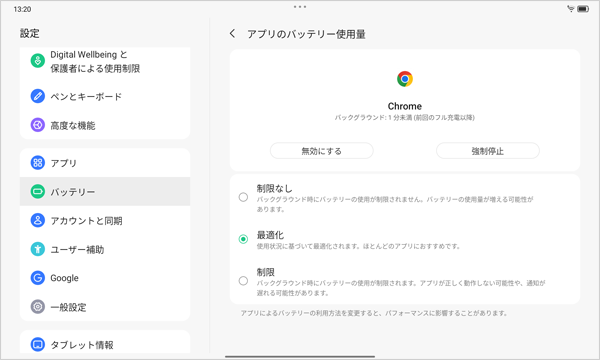Tap the Chrome app icon
Viewport: 600px width, 360px height.
point(404,79)
